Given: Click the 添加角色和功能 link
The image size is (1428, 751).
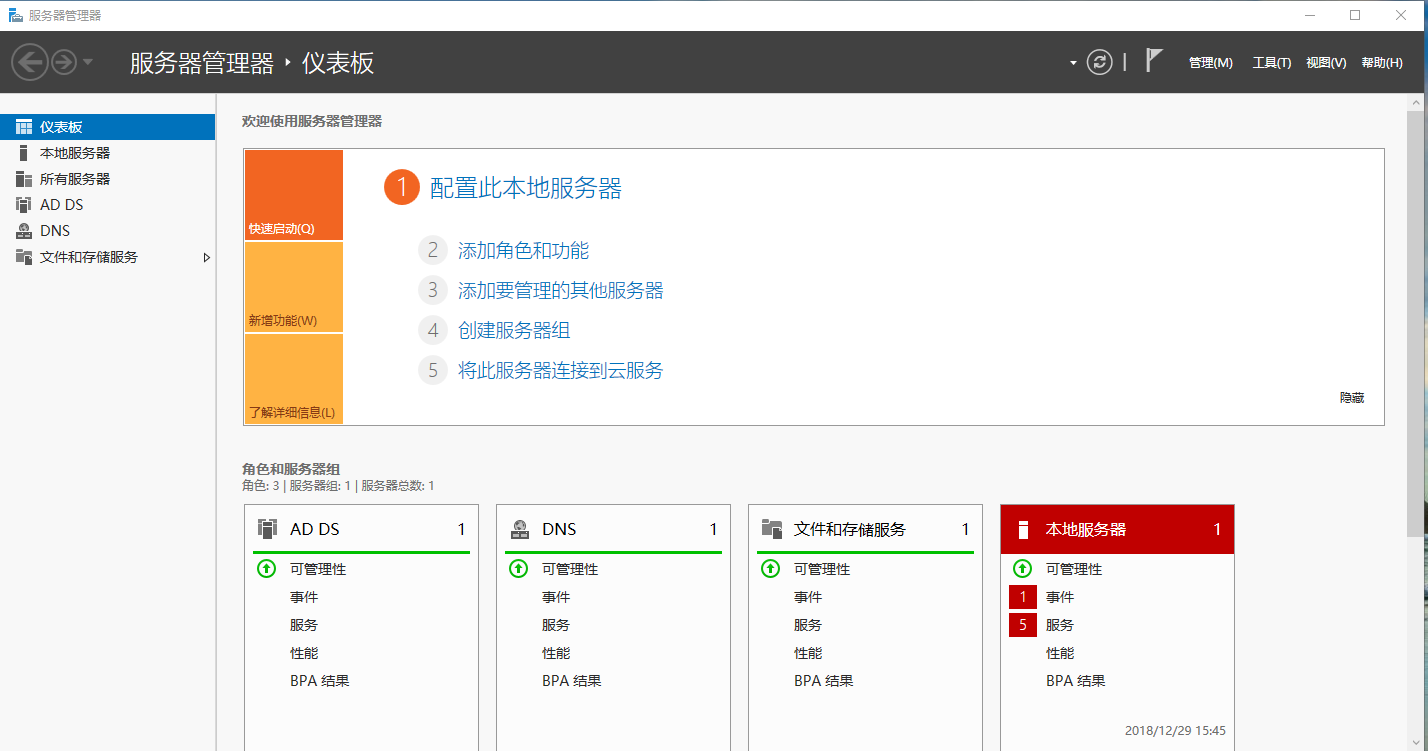Looking at the screenshot, I should click(523, 251).
